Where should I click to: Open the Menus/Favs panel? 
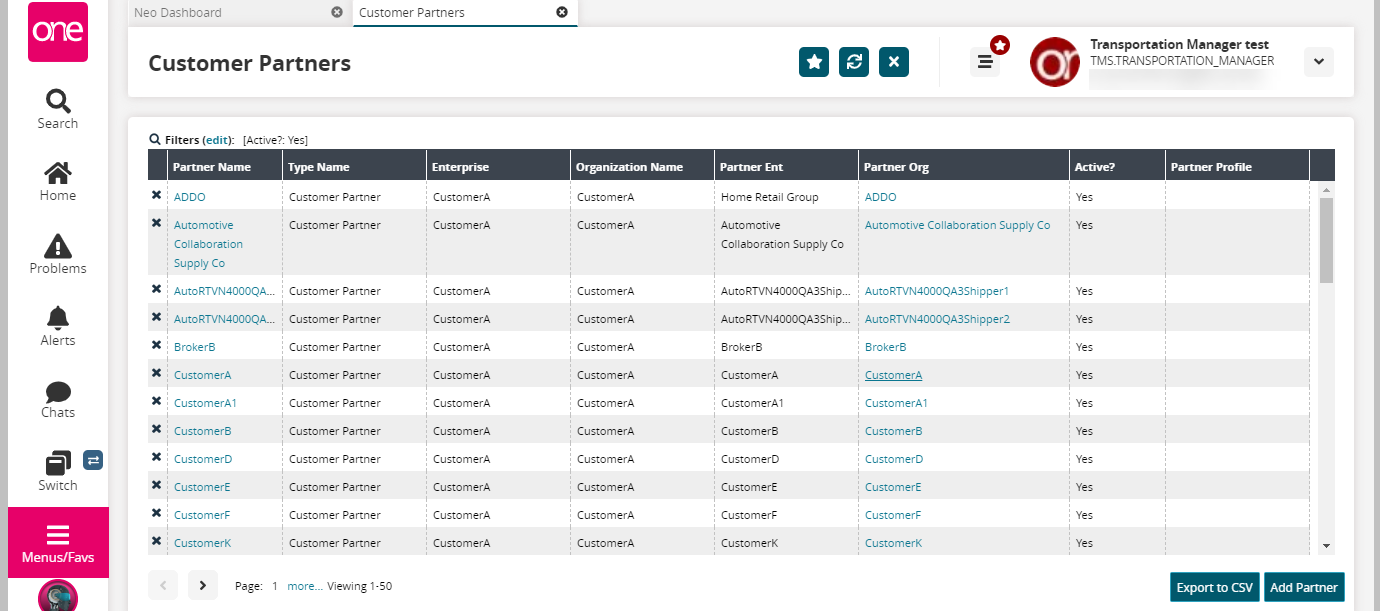coord(58,542)
